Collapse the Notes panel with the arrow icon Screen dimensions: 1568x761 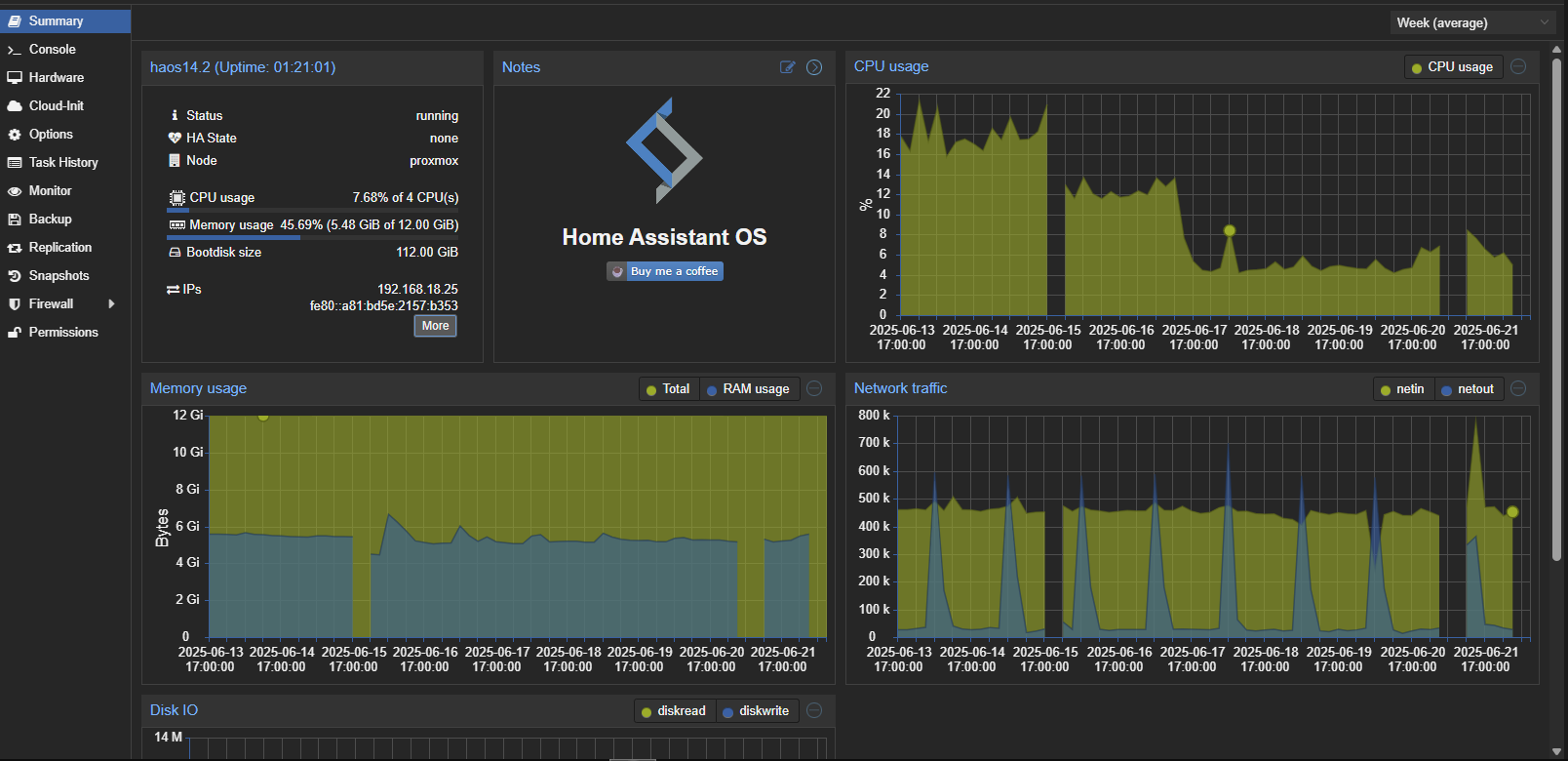814,67
